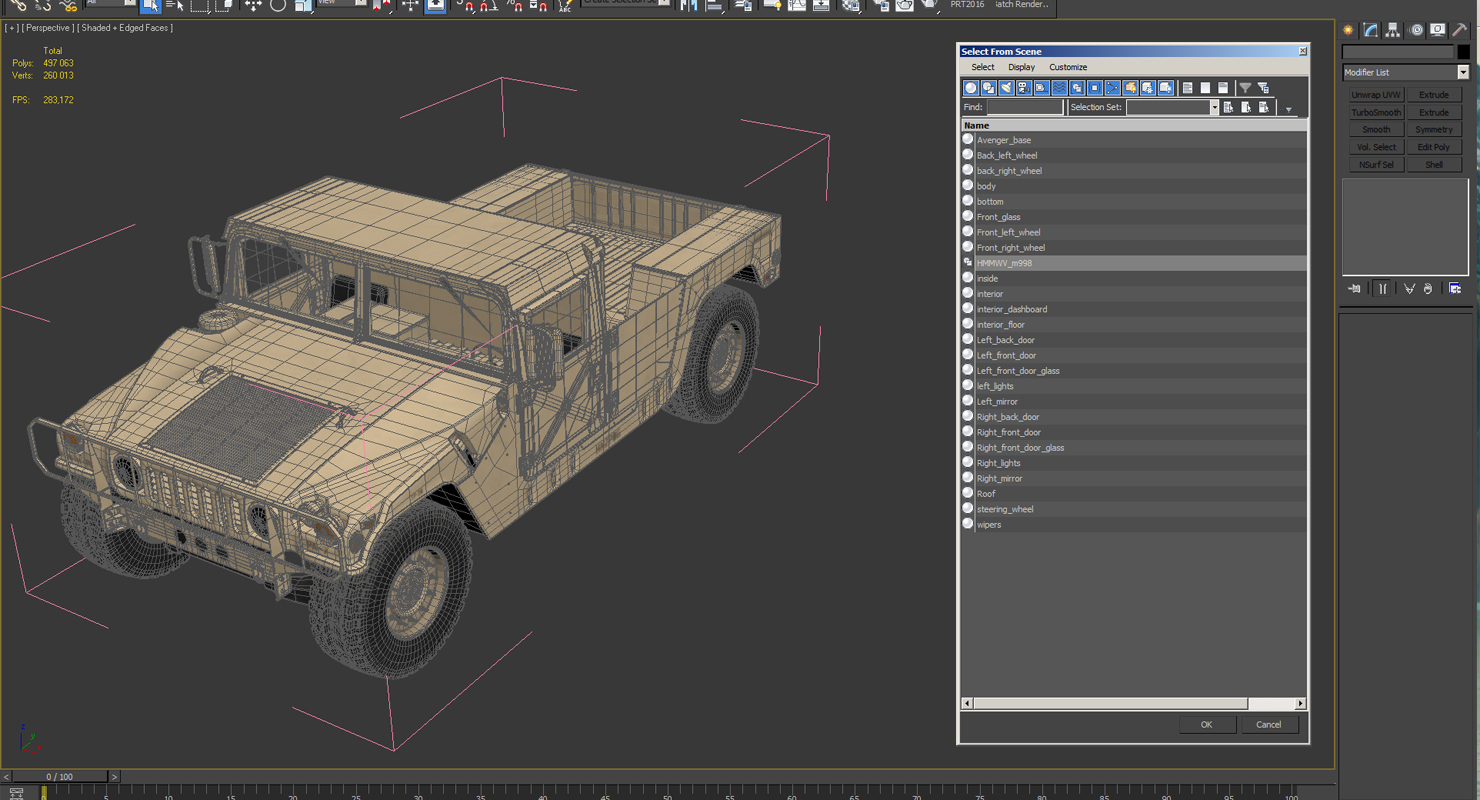Click the Symmetry modifier button
The image size is (1480, 800).
pos(1434,130)
